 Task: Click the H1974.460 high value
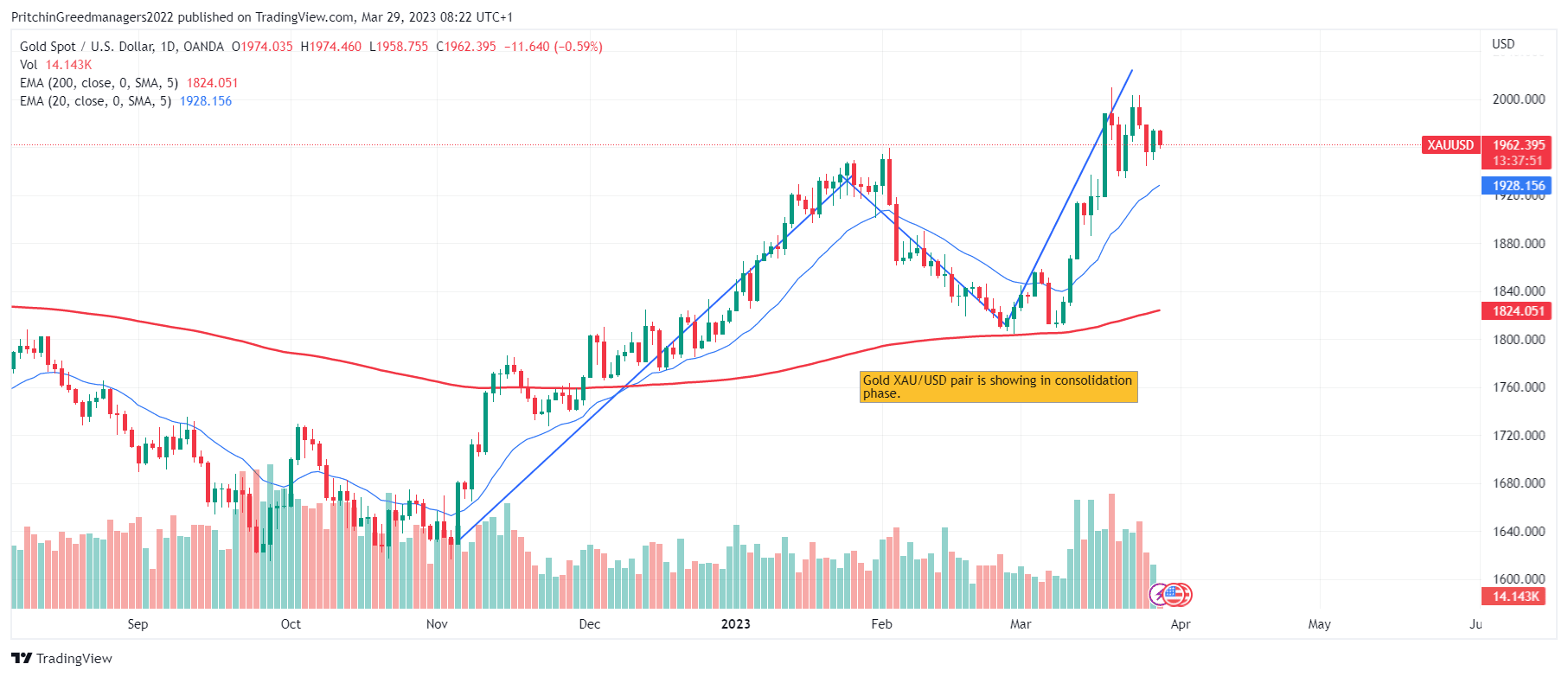[x=331, y=47]
